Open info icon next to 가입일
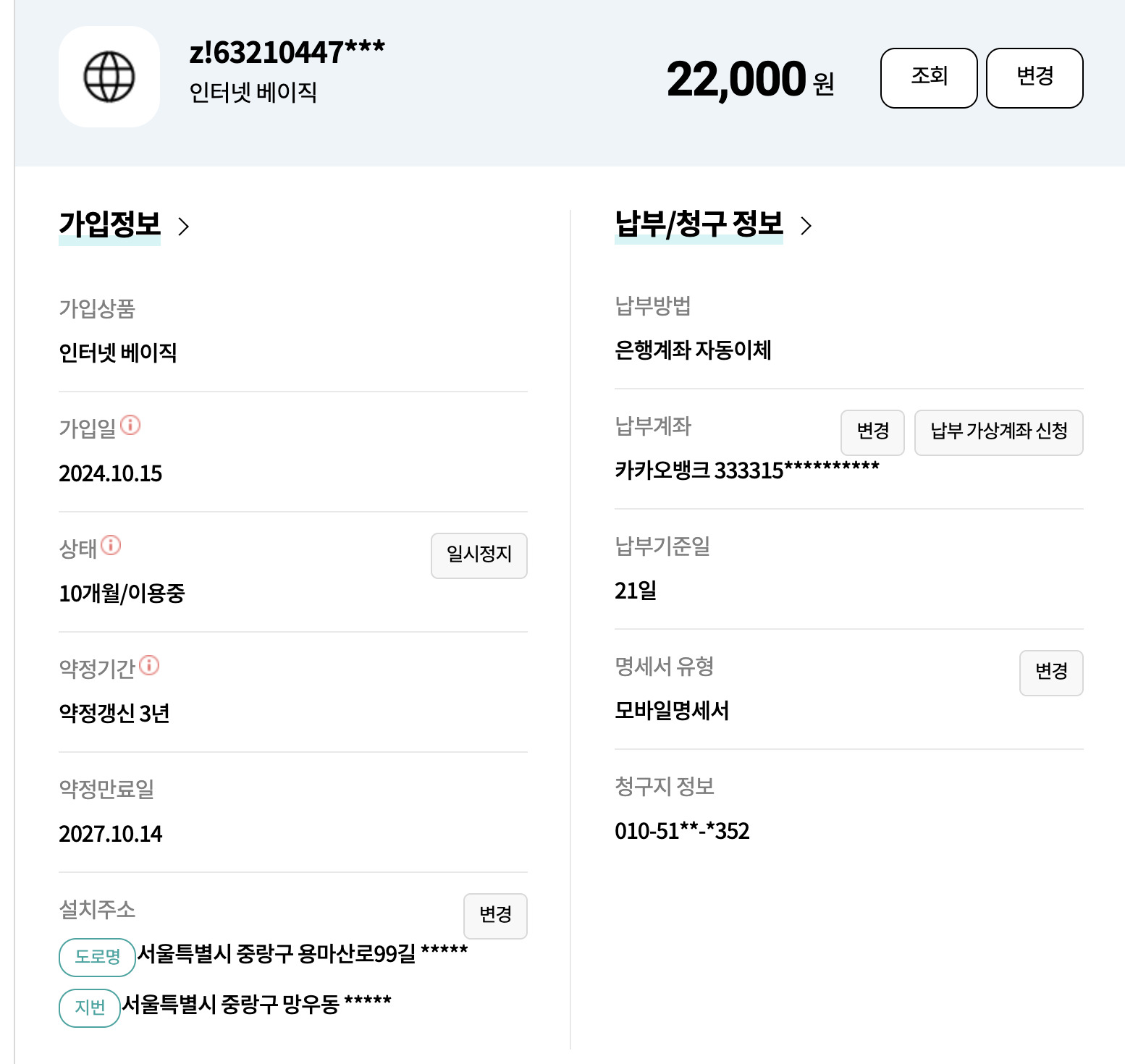 [130, 425]
